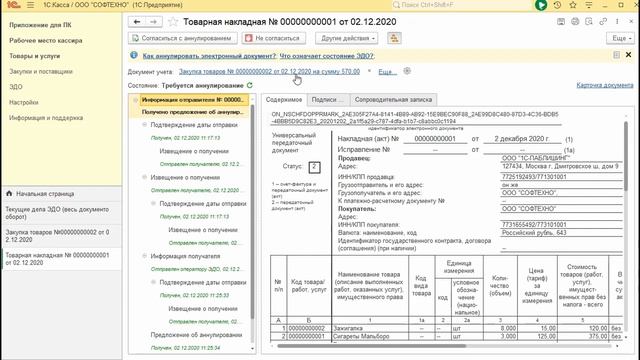Image resolution: width=640 pixels, height=360 pixels.
Task: Collapse Информация получателя tree node
Action: coord(144,256)
